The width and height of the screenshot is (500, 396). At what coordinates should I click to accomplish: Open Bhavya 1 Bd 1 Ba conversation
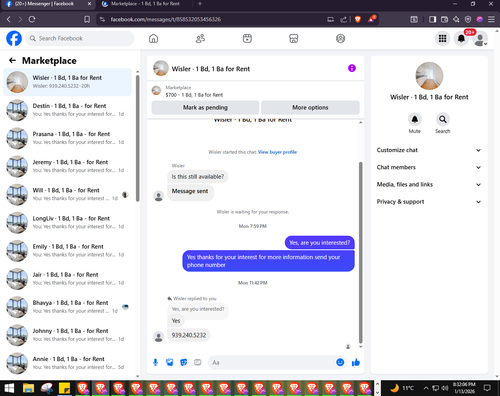click(68, 307)
